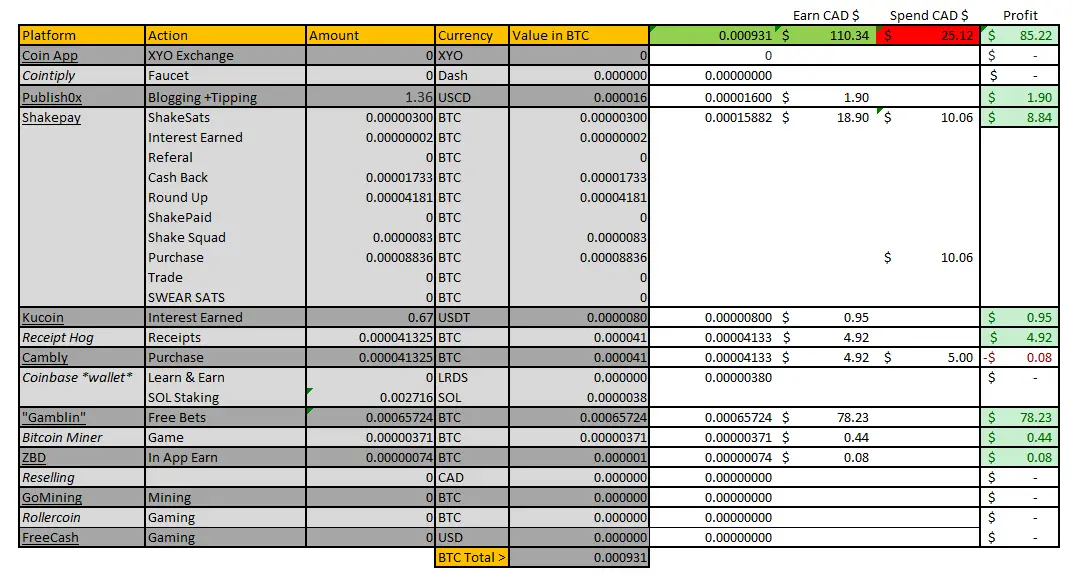Click the "Round Up" cell
The height and width of the screenshot is (587, 1085).
click(x=225, y=198)
